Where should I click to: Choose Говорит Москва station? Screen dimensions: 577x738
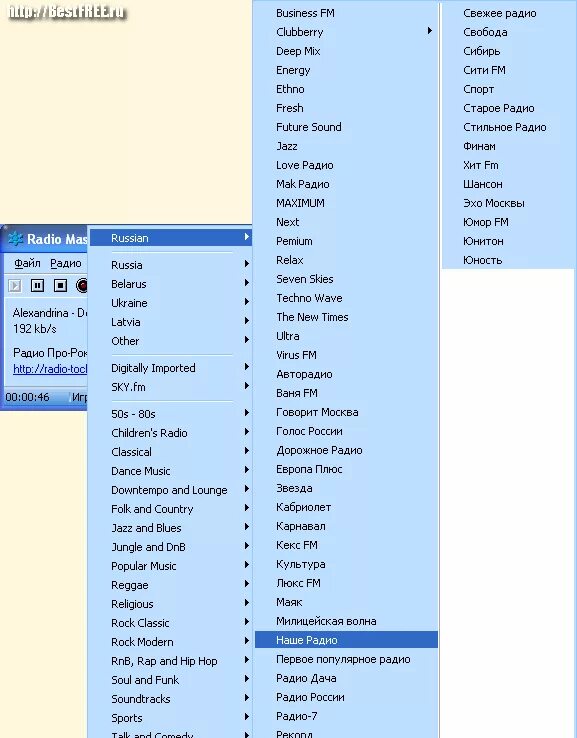346,412
